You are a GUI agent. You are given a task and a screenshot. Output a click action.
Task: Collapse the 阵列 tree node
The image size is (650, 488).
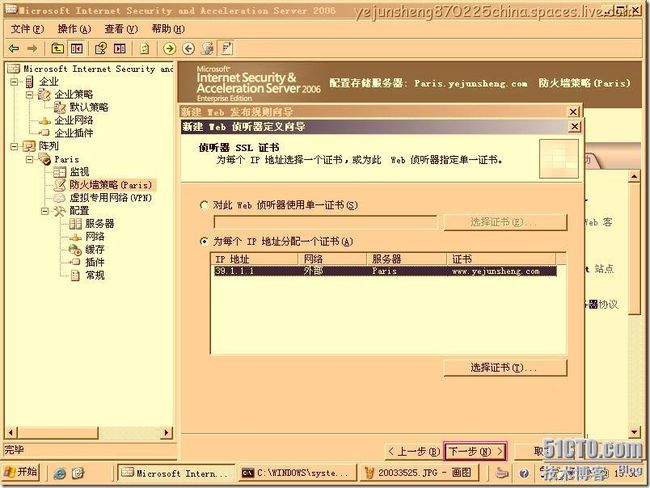click(14, 146)
